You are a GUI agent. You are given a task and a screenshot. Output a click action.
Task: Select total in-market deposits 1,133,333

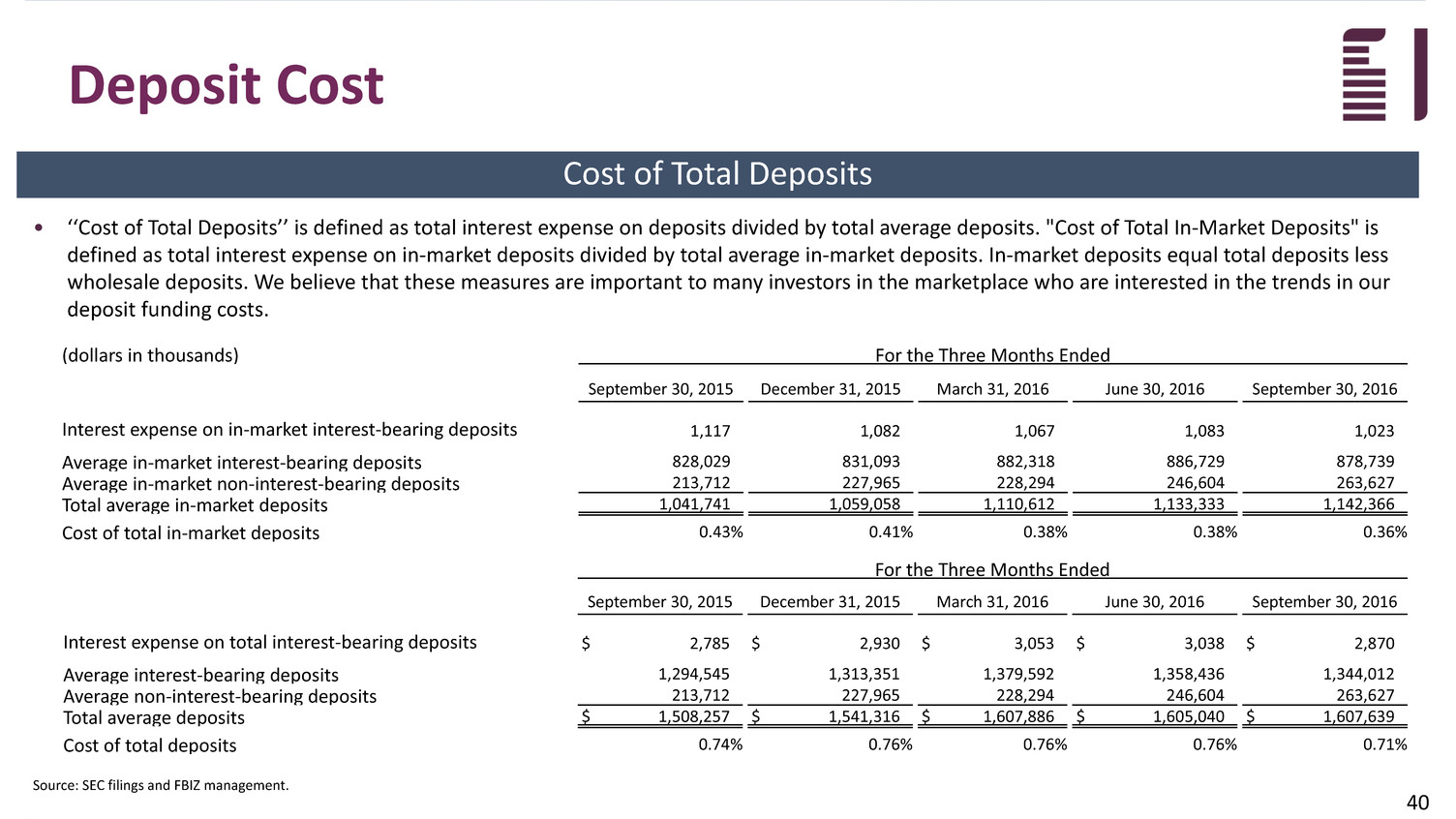pyautogui.click(x=1189, y=504)
